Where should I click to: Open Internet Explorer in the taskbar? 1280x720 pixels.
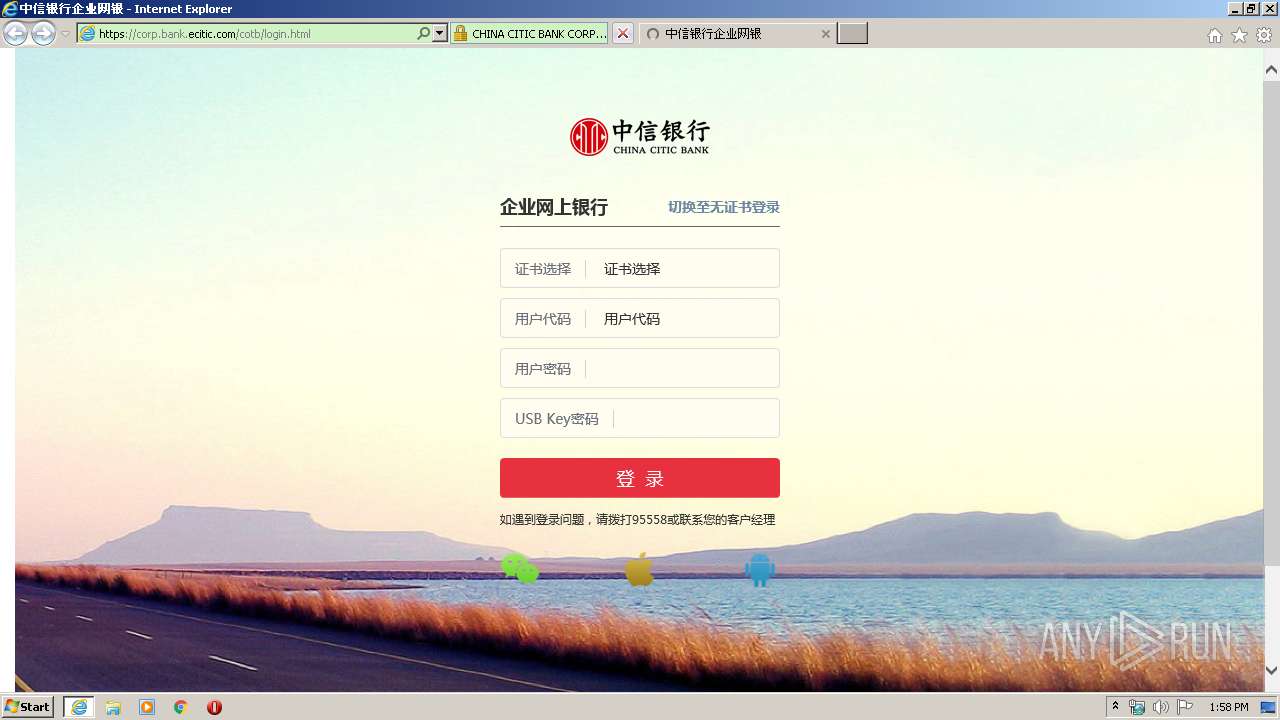78,707
